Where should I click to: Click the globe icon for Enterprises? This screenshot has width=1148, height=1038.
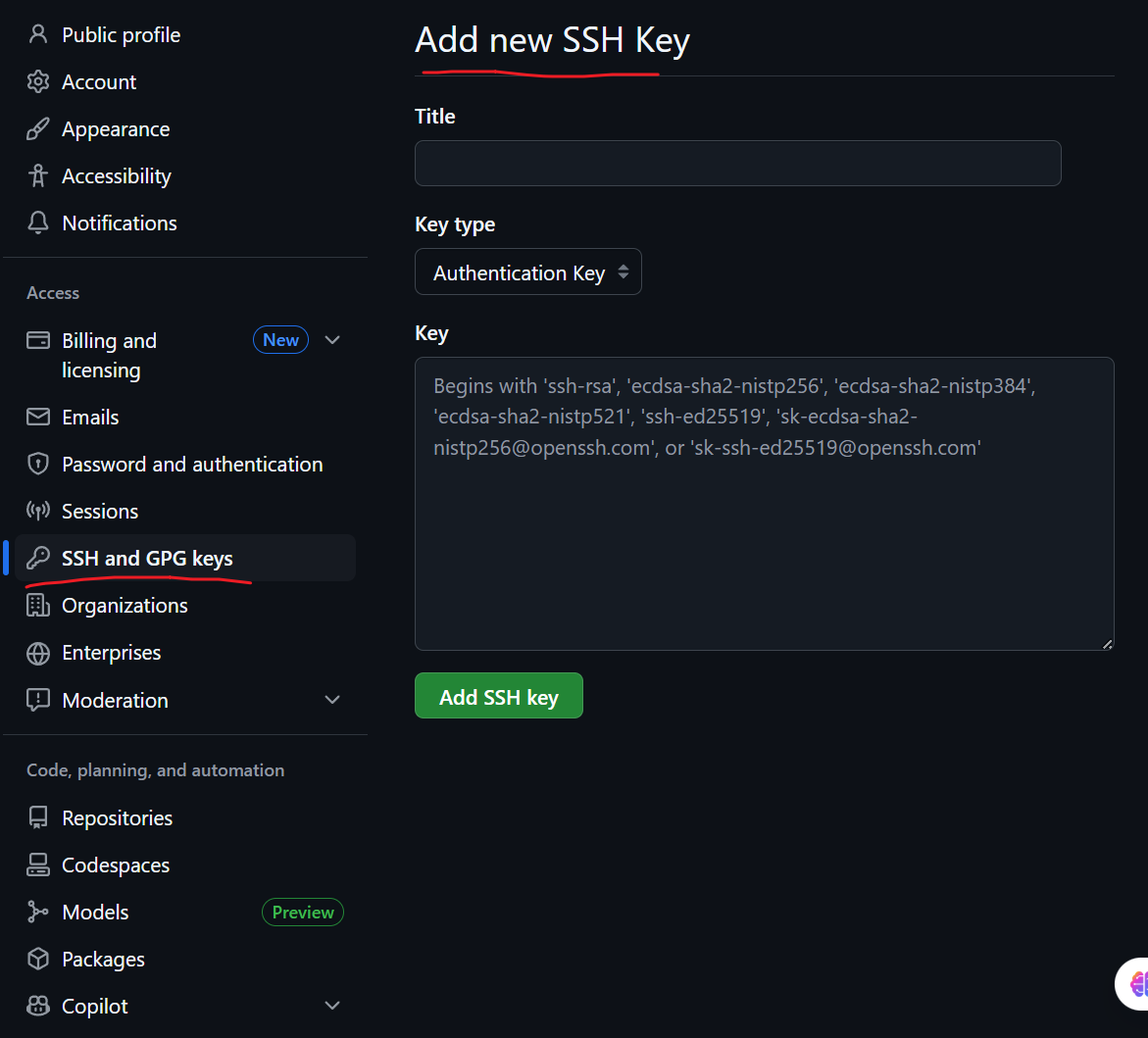coord(38,653)
